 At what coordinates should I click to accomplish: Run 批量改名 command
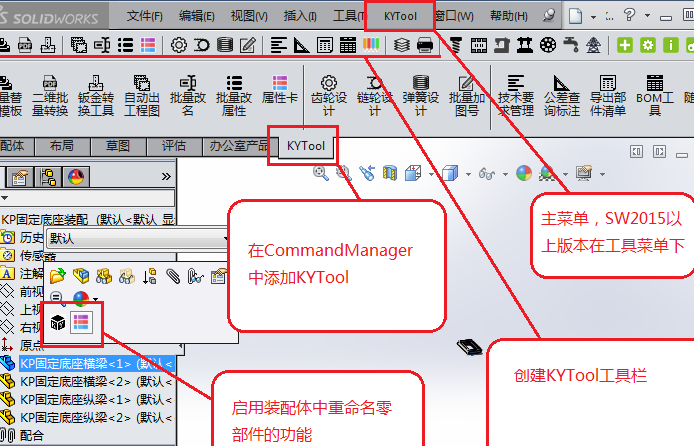click(188, 96)
